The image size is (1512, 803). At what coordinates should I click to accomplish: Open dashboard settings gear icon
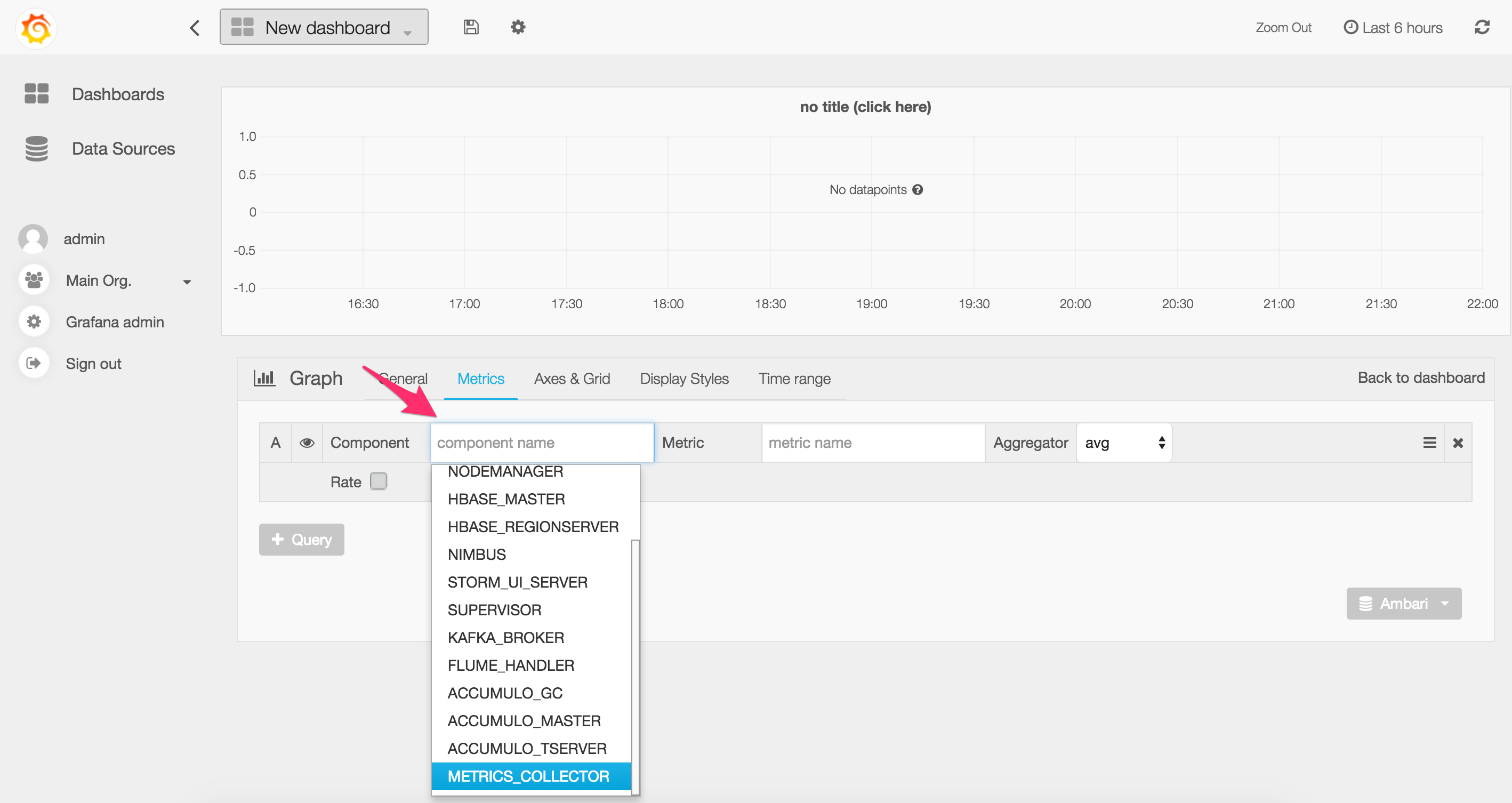tap(517, 27)
